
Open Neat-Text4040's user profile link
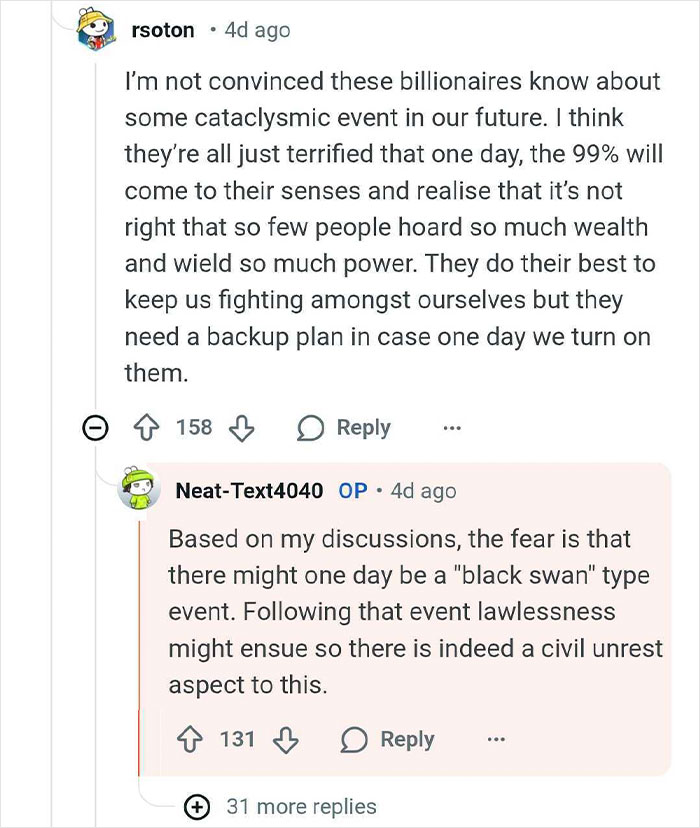[x=249, y=490]
